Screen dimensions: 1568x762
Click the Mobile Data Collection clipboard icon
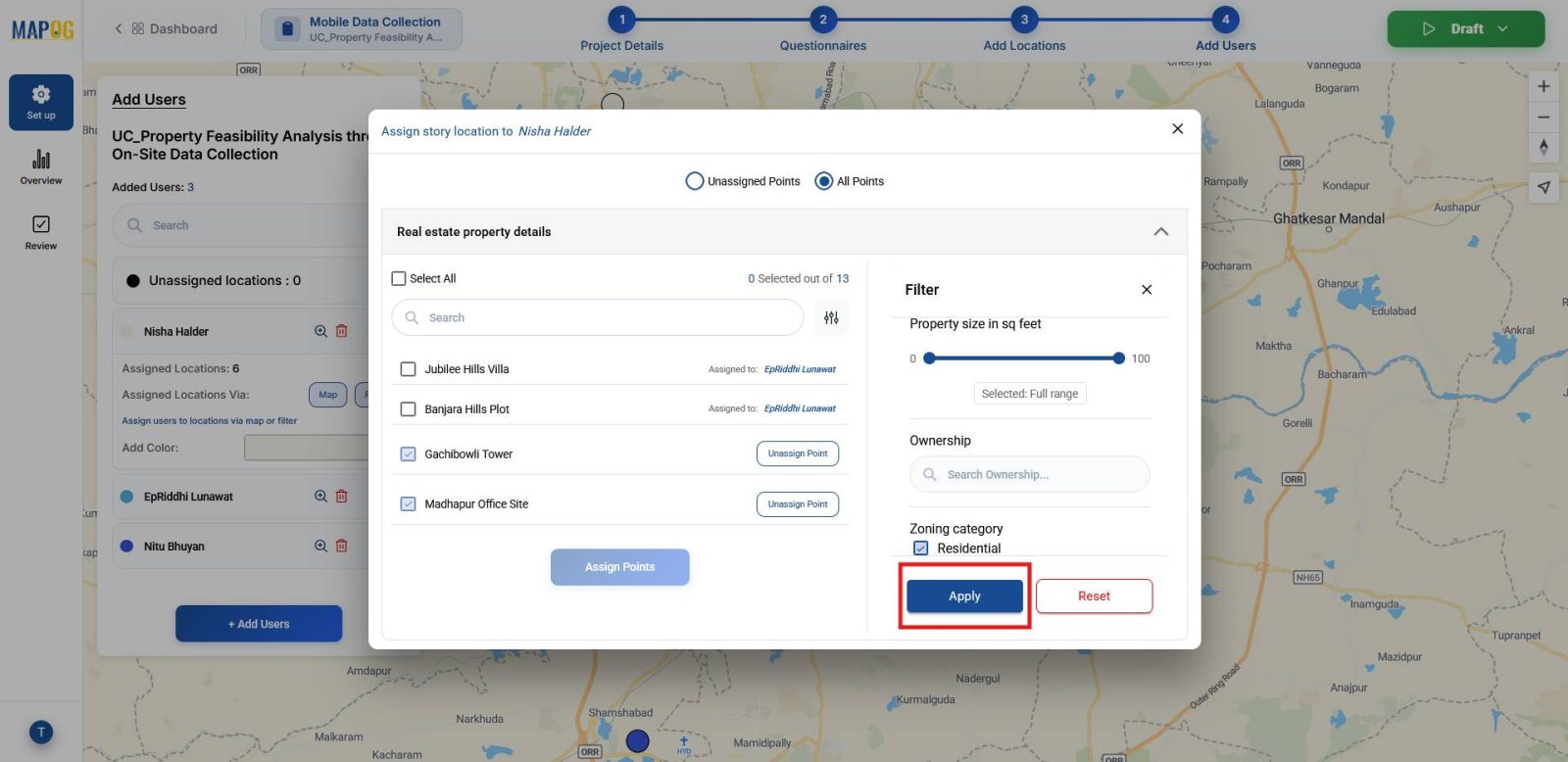pyautogui.click(x=287, y=29)
